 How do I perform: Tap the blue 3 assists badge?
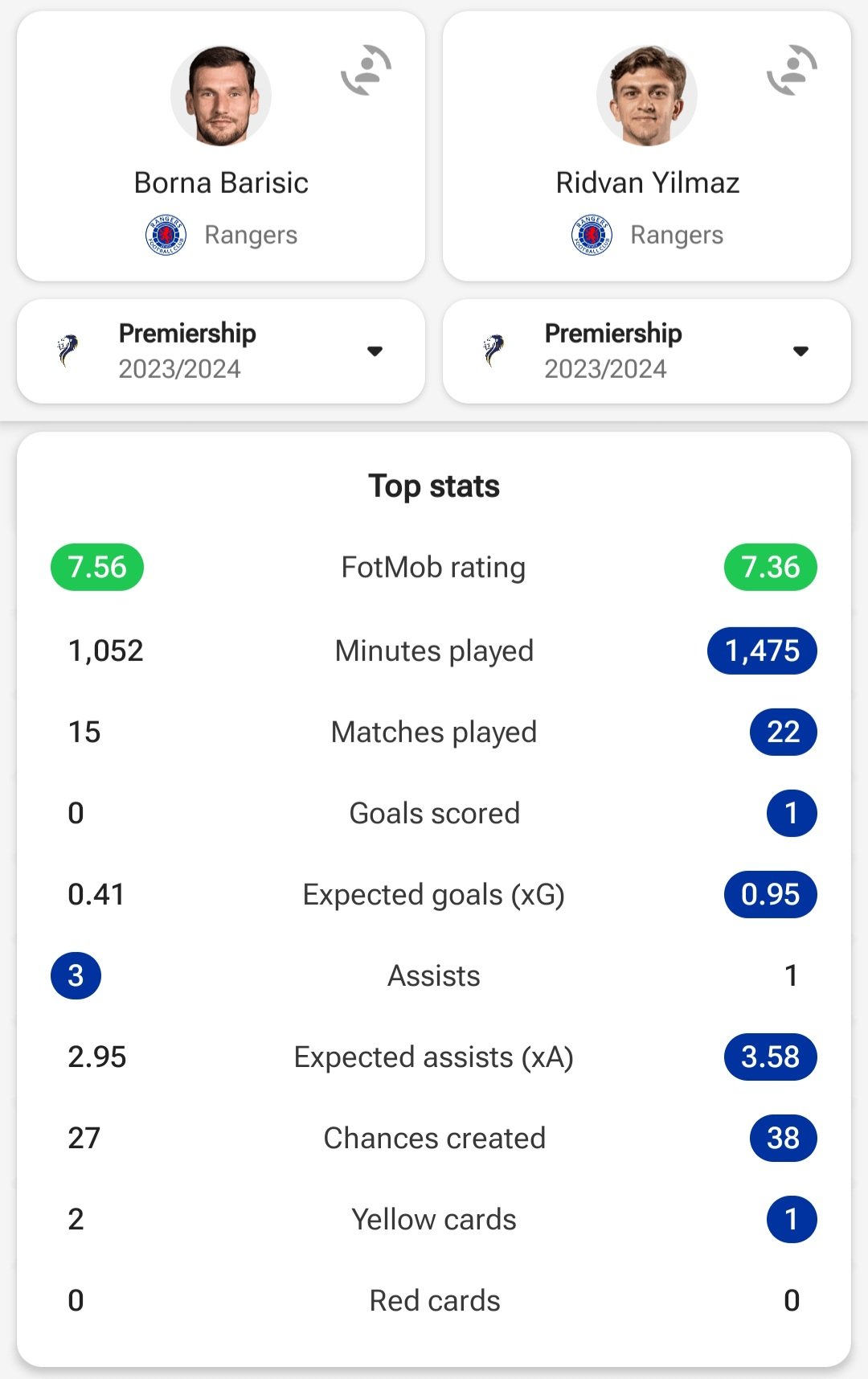click(76, 975)
